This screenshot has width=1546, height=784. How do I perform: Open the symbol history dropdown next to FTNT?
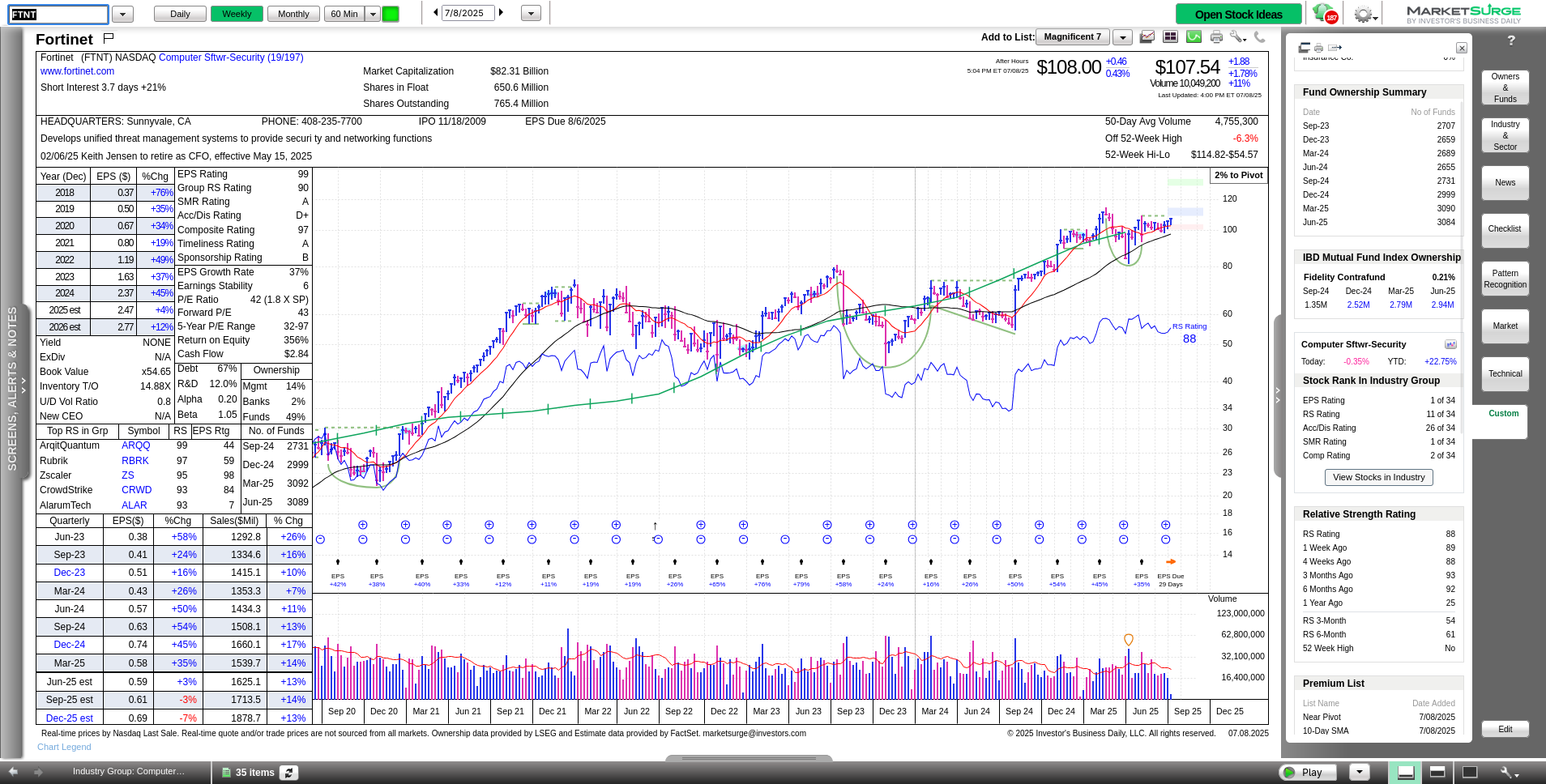click(x=122, y=14)
